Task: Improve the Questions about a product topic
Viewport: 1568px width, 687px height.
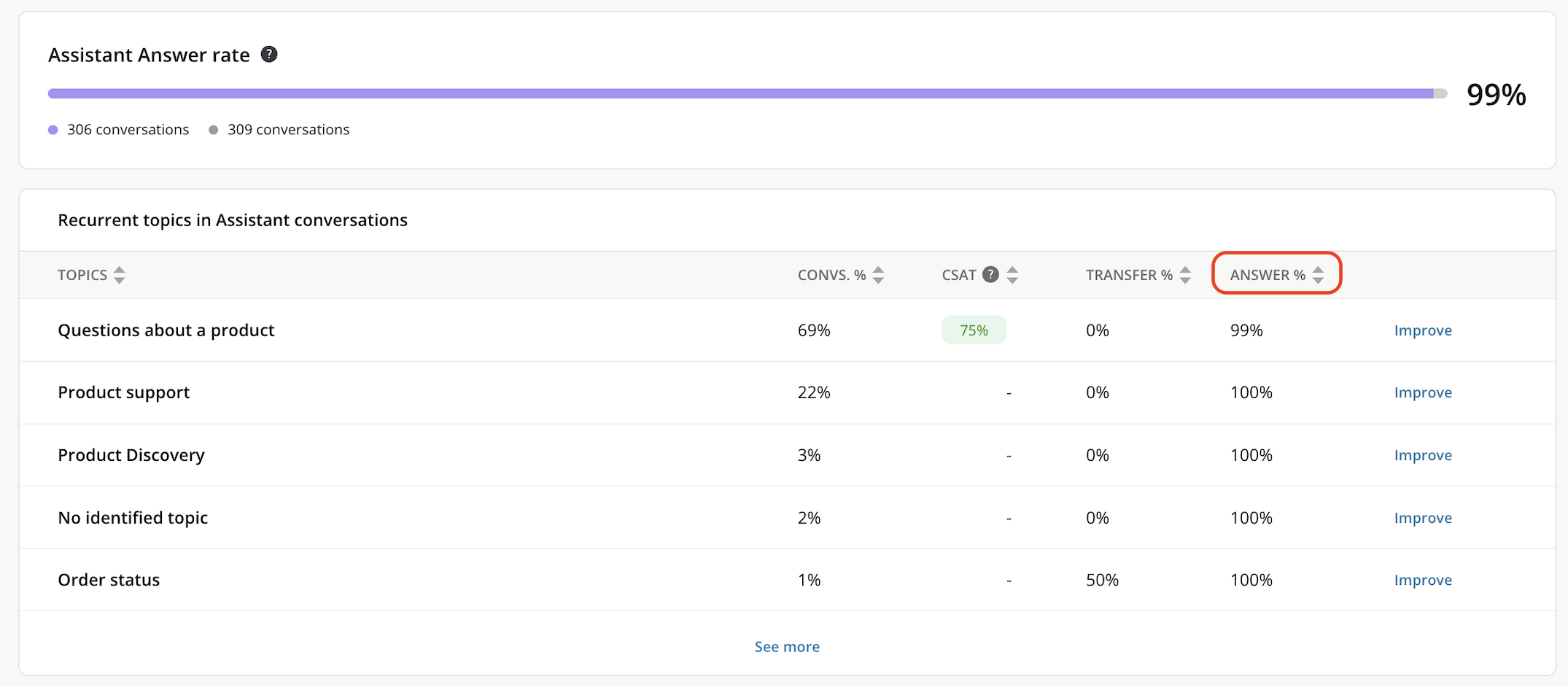Action: point(1422,330)
